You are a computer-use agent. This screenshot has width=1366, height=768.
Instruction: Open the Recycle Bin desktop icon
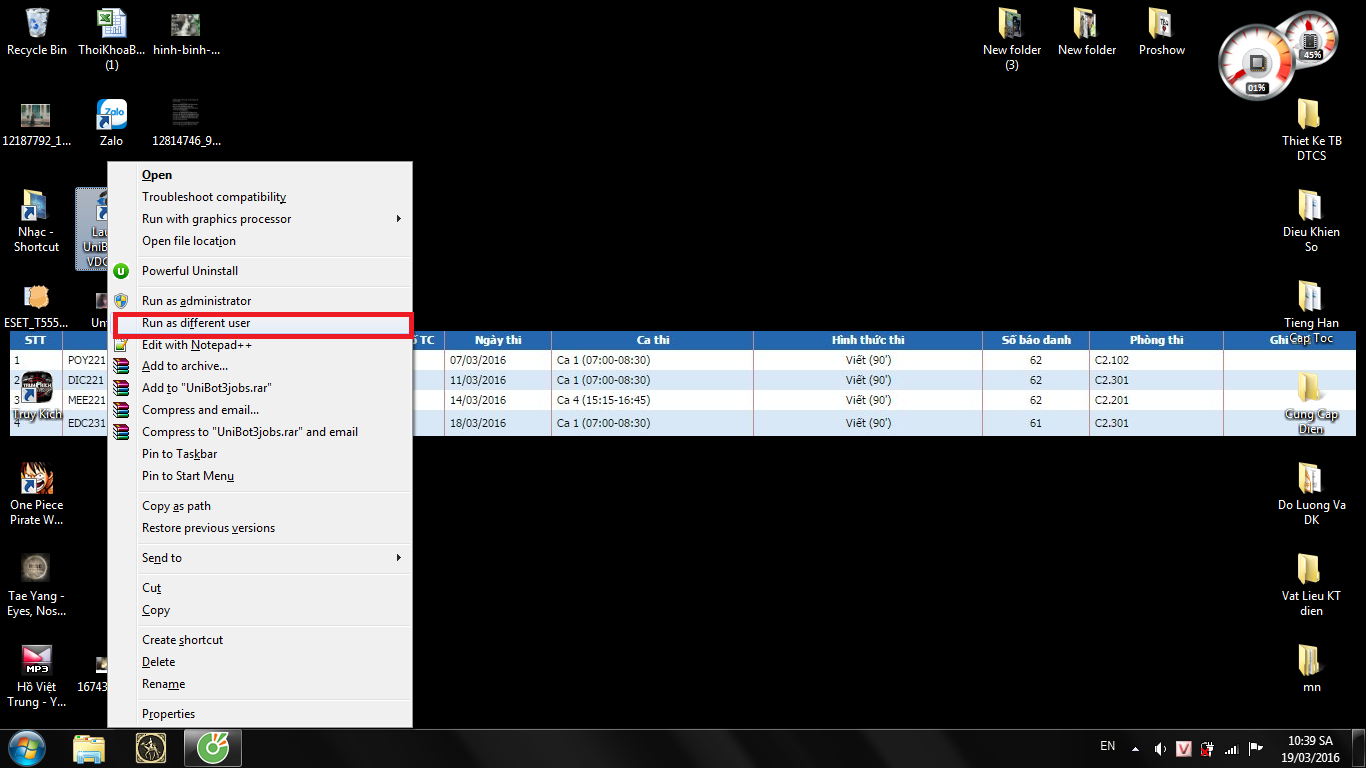[x=37, y=32]
